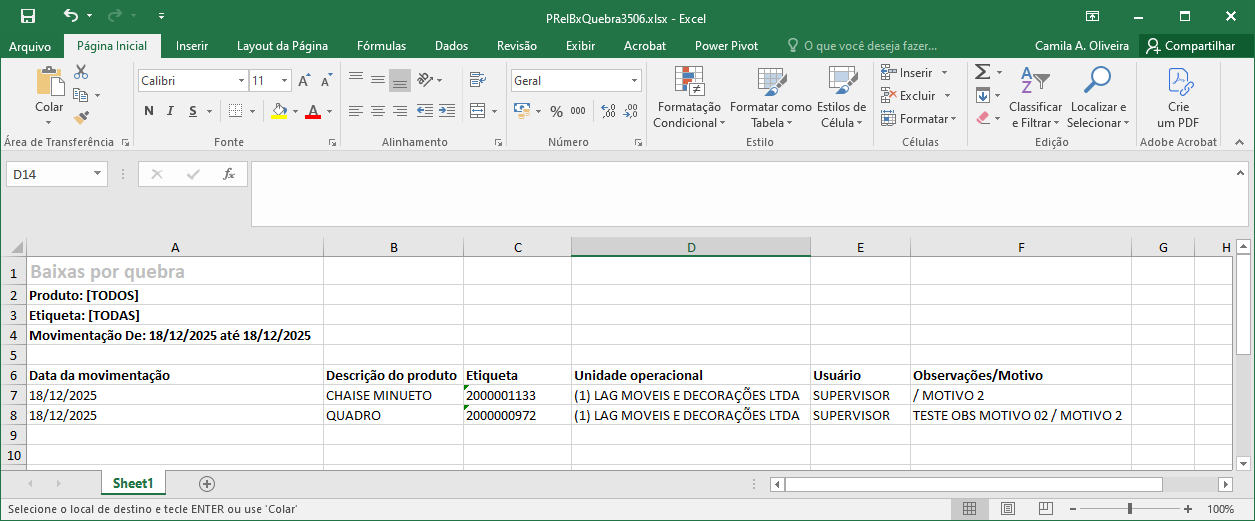Click the Format Painter brush icon

click(x=81, y=118)
